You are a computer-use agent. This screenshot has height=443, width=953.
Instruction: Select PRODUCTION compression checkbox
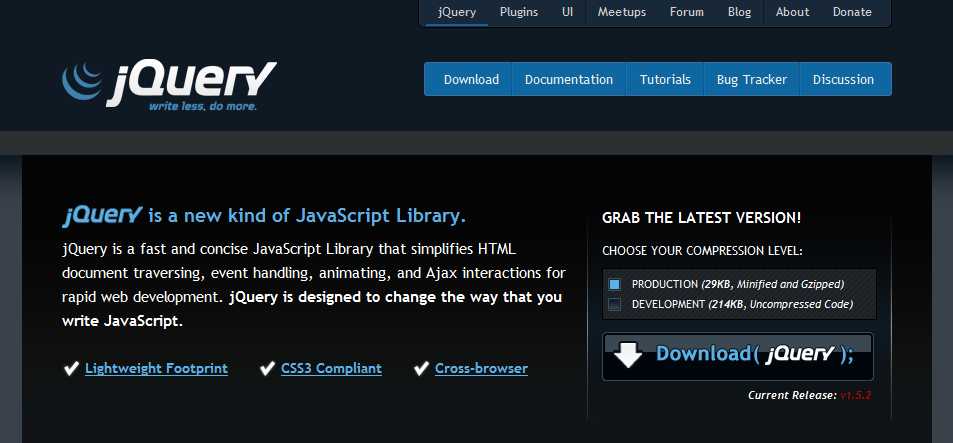(614, 284)
